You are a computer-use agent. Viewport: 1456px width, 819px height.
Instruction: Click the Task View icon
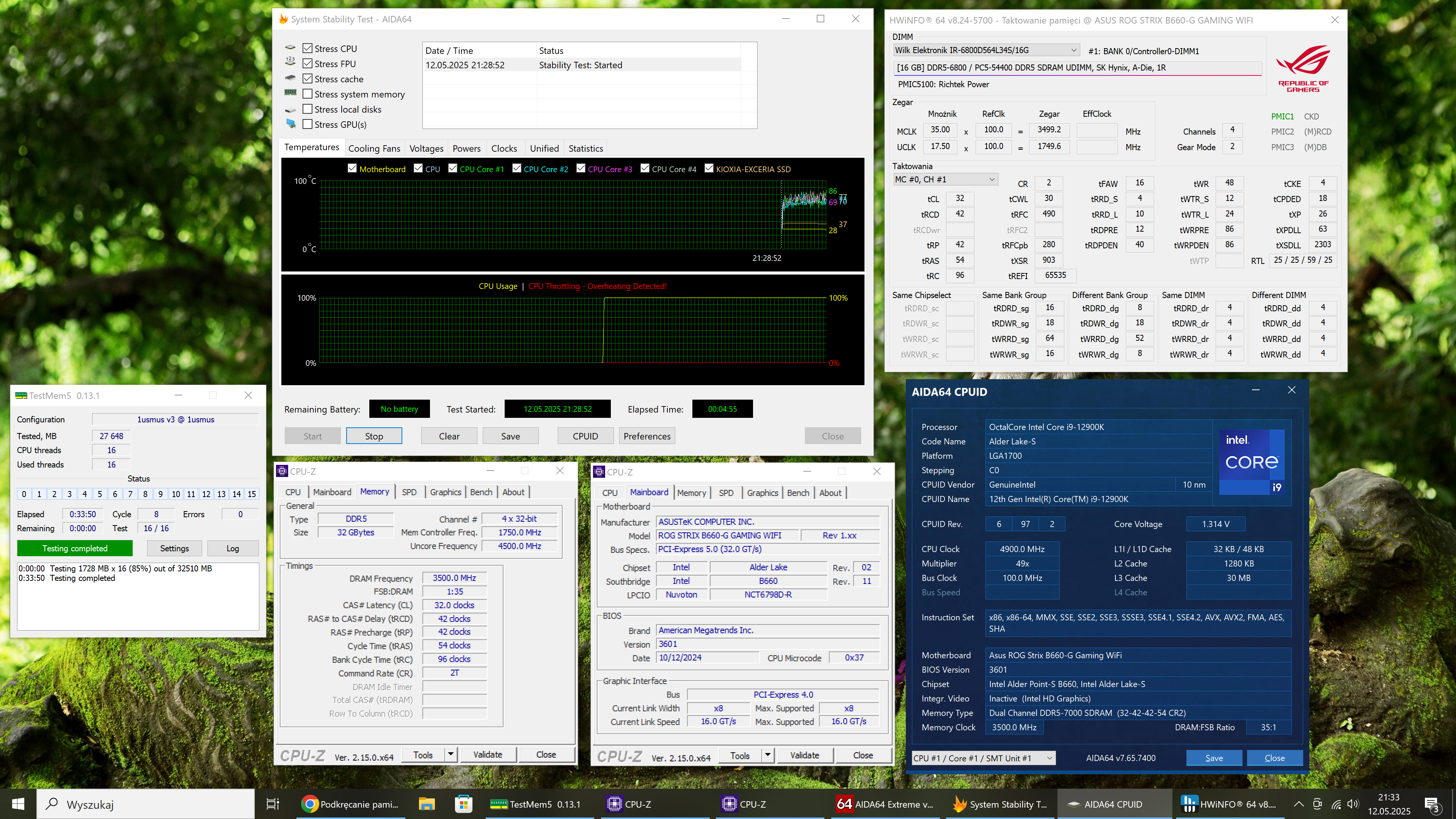(273, 804)
